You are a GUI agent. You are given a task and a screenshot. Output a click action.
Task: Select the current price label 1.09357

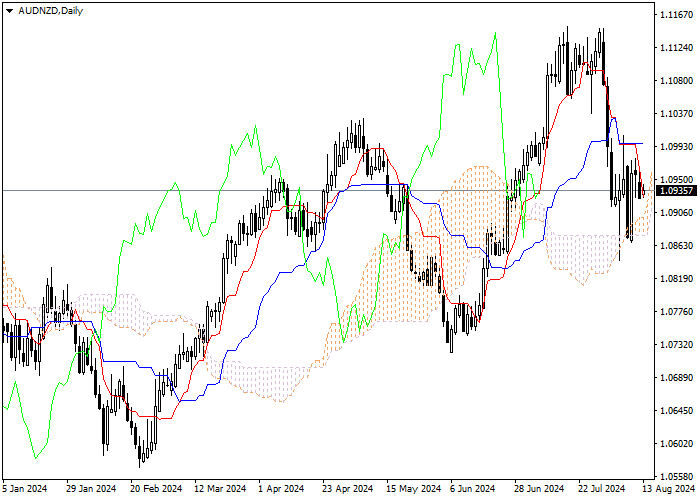[x=678, y=191]
